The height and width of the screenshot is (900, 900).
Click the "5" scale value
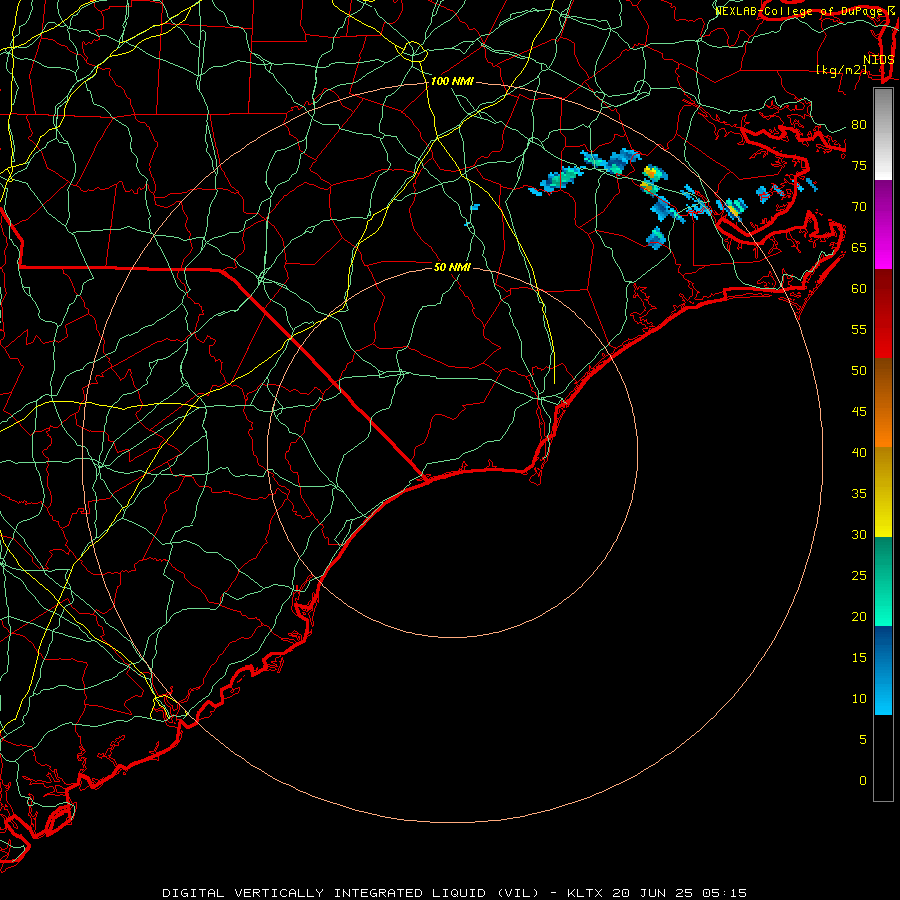863,740
